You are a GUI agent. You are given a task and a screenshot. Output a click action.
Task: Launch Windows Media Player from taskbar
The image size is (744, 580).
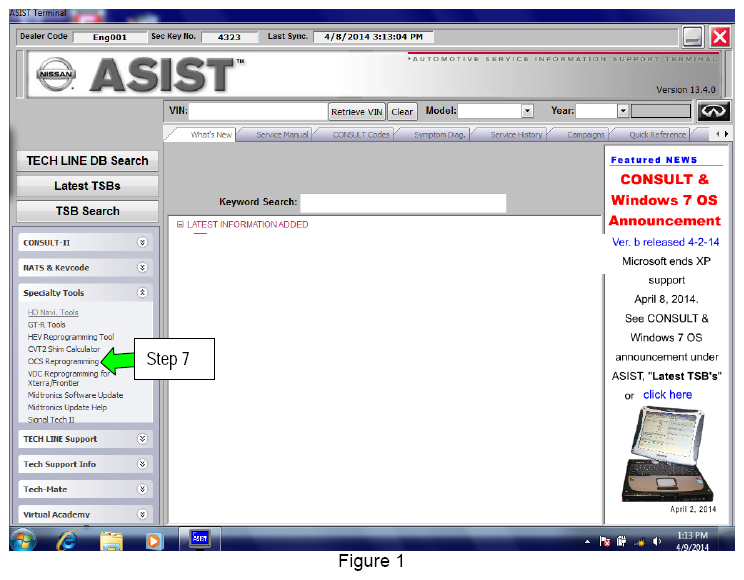coord(153,540)
